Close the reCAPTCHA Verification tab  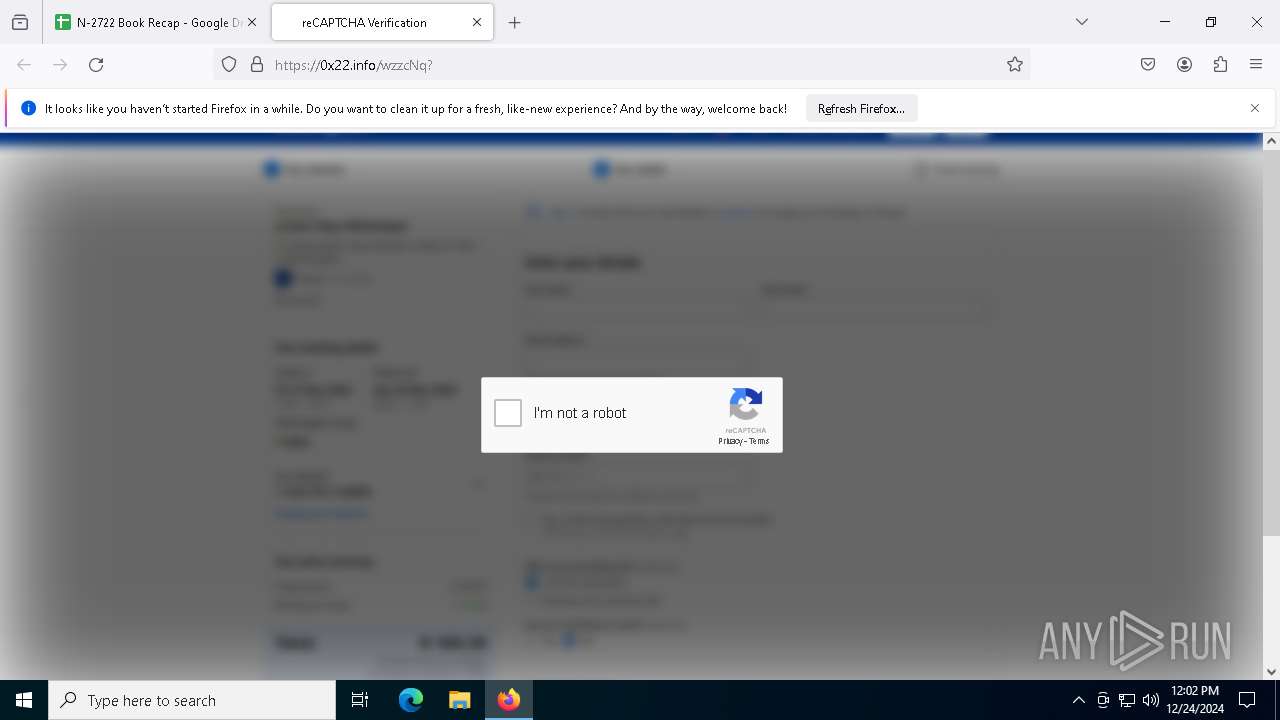pos(477,22)
